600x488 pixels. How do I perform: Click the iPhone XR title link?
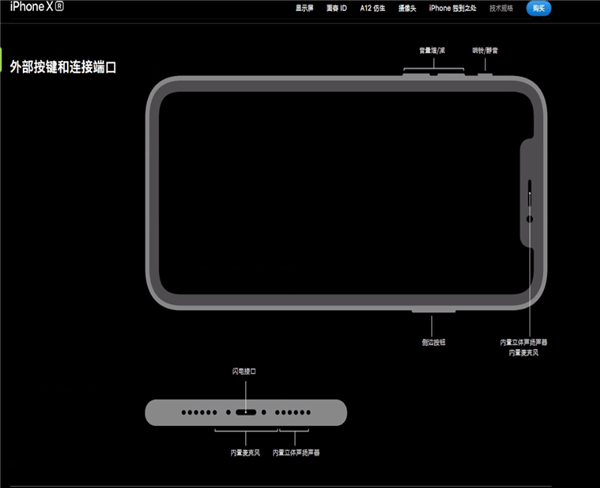37,7
